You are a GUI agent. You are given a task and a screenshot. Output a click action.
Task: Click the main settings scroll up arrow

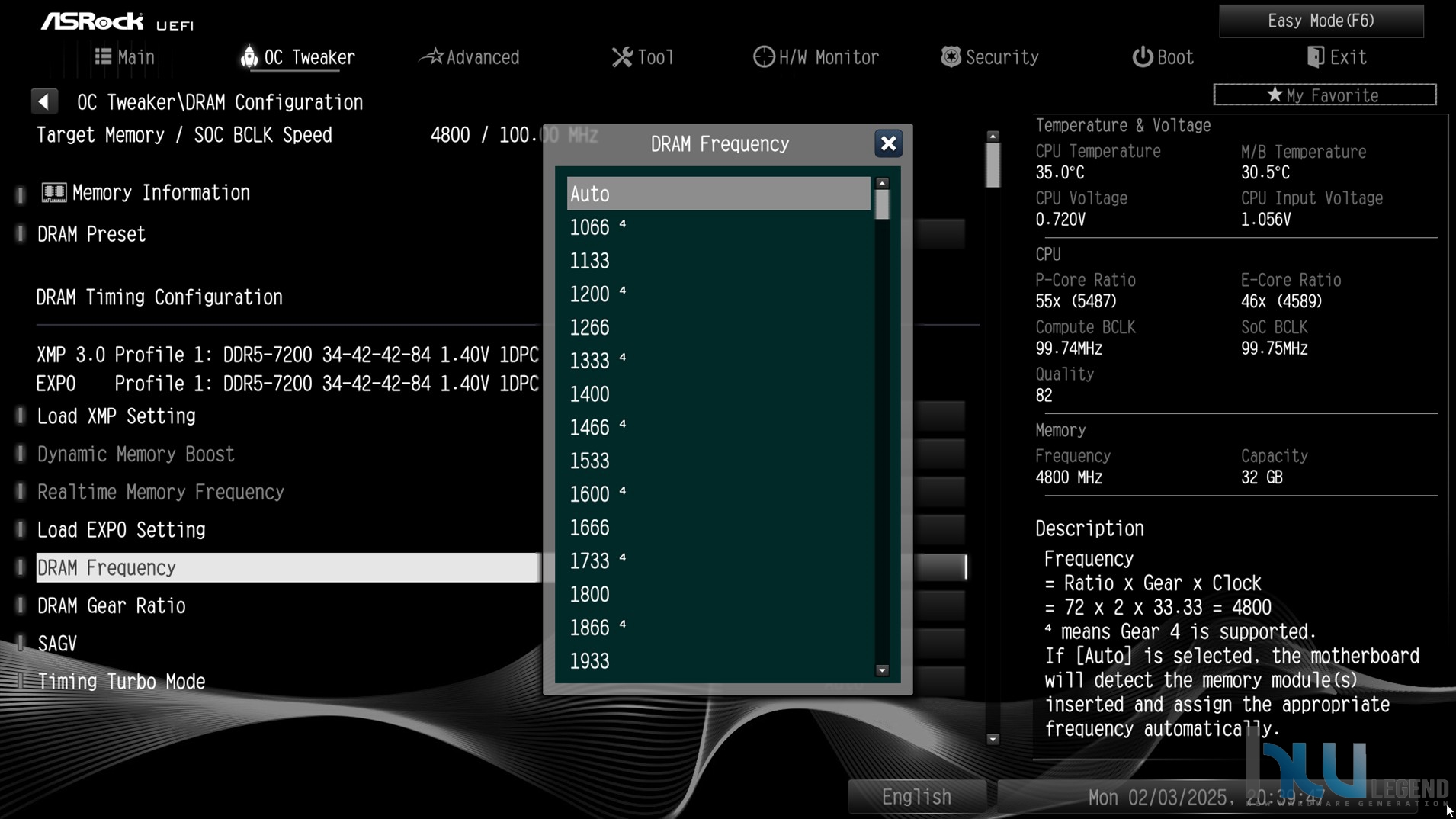coord(993,136)
